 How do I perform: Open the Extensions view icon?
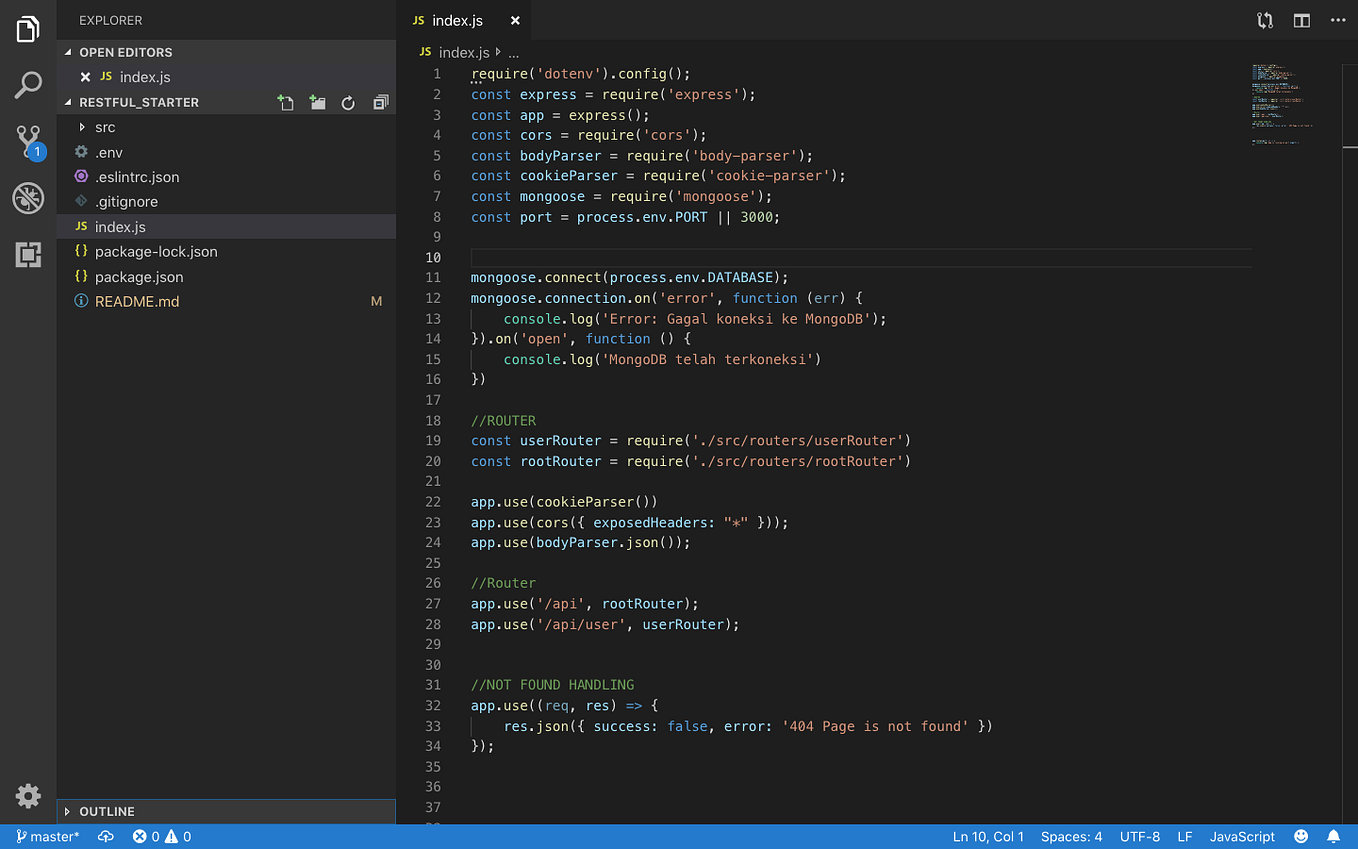point(28,255)
